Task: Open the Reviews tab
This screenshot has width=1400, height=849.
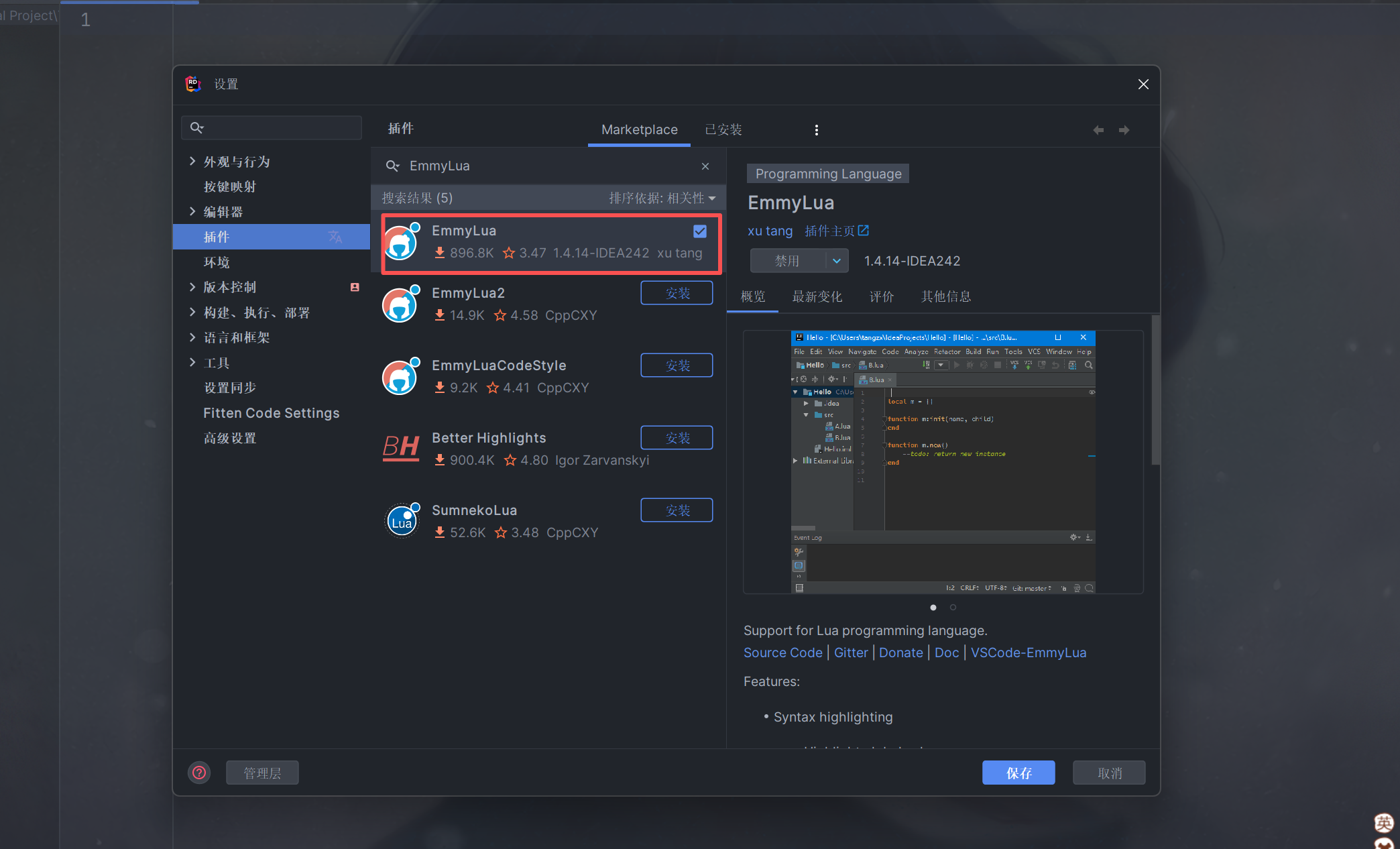Action: [882, 296]
